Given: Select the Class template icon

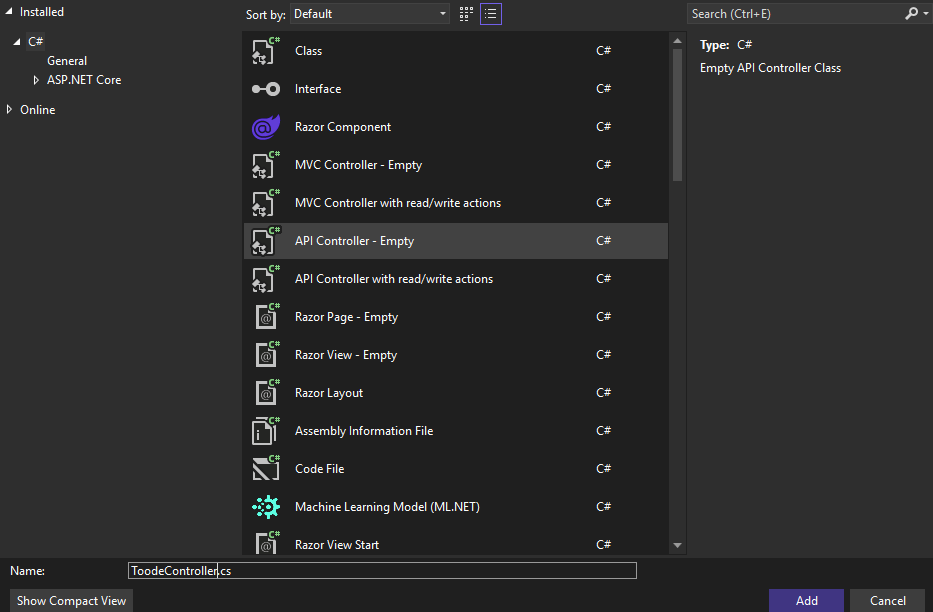Looking at the screenshot, I should pyautogui.click(x=265, y=51).
